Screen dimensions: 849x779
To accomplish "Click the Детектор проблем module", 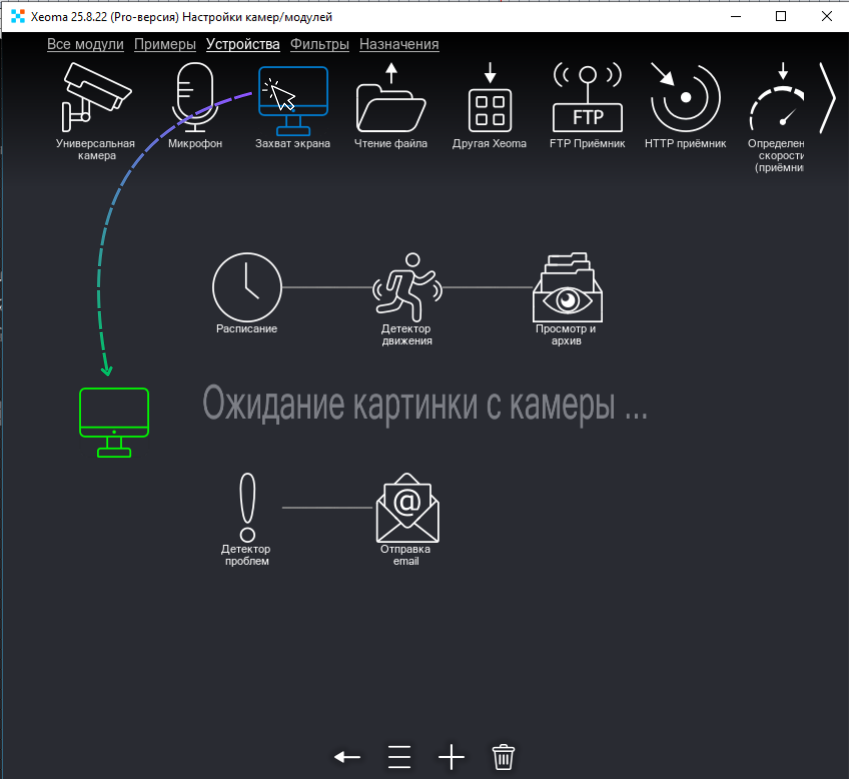I will click(246, 505).
